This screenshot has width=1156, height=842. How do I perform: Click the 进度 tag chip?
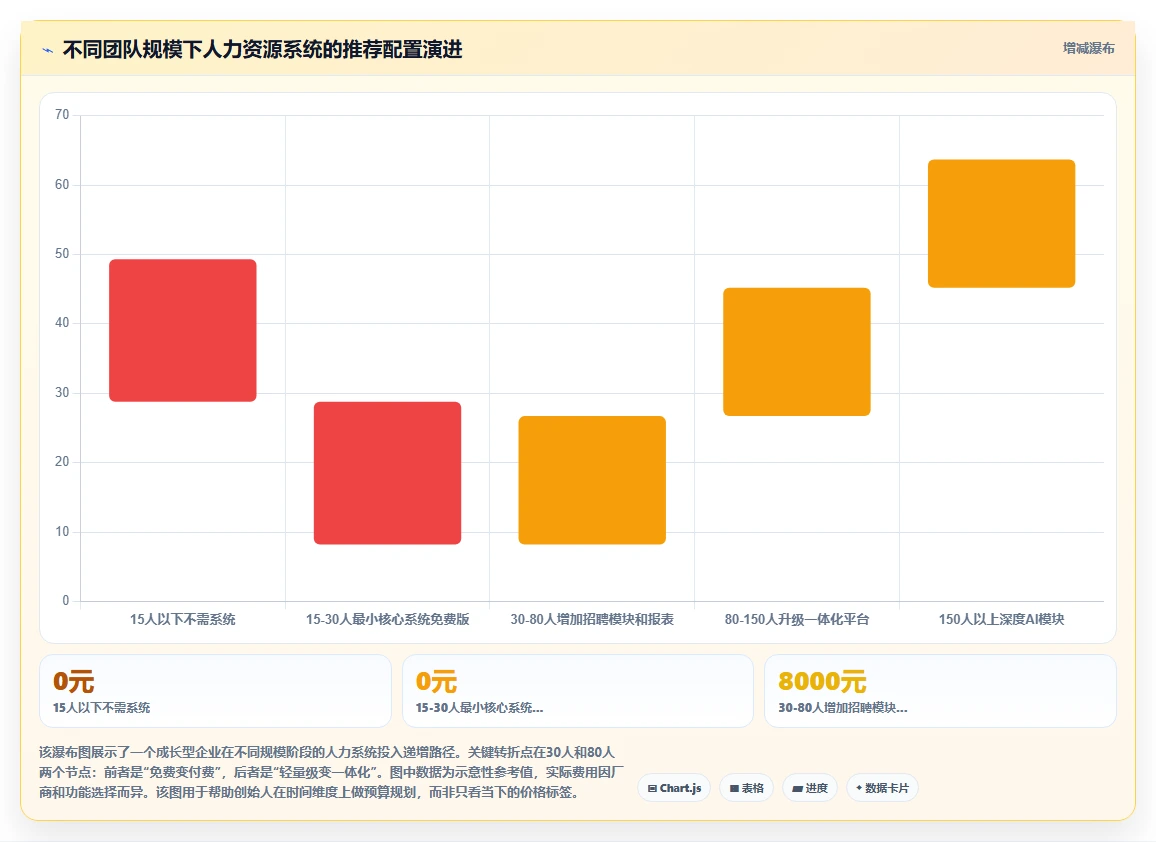click(x=809, y=788)
